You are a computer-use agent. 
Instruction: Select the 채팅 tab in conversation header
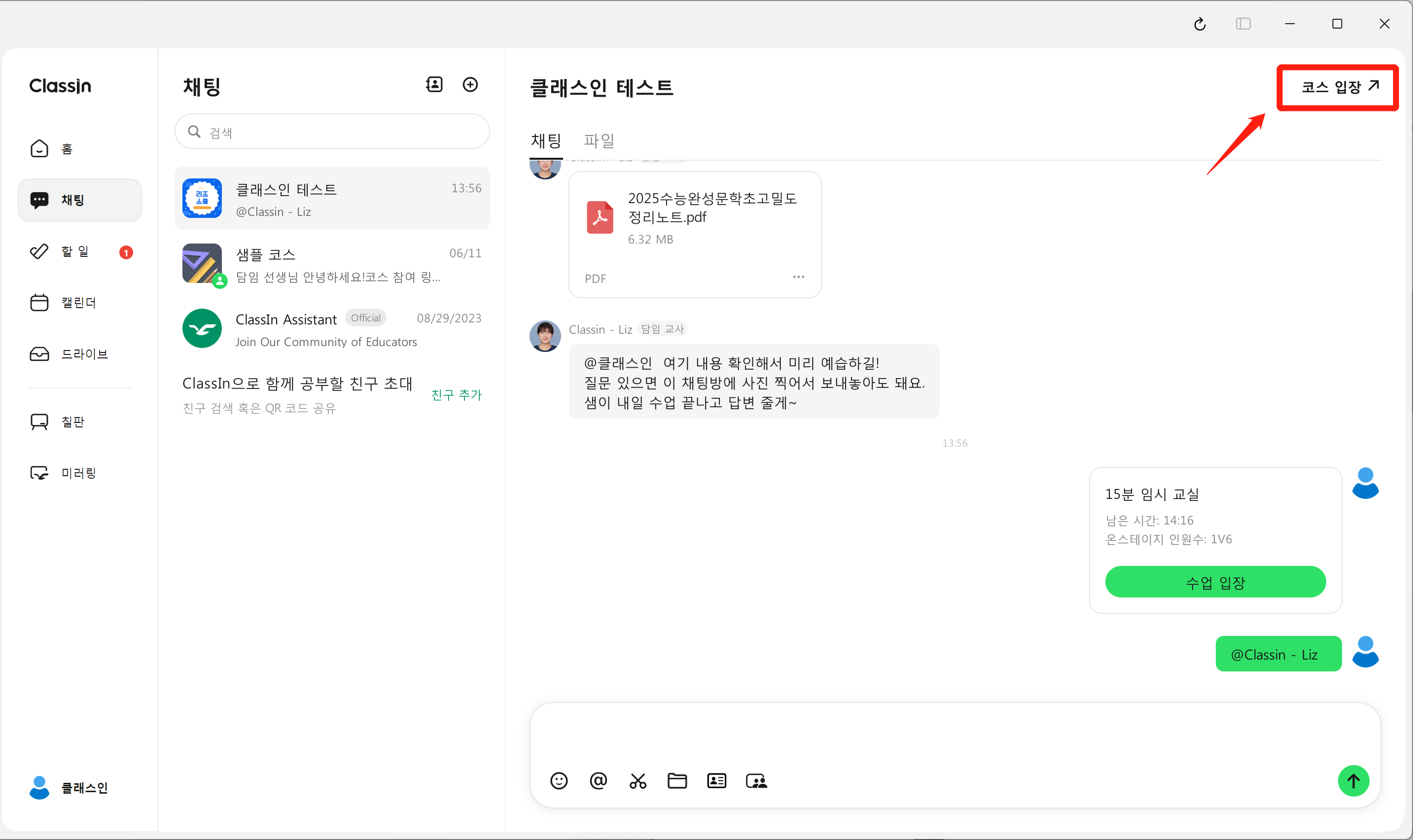(x=546, y=140)
